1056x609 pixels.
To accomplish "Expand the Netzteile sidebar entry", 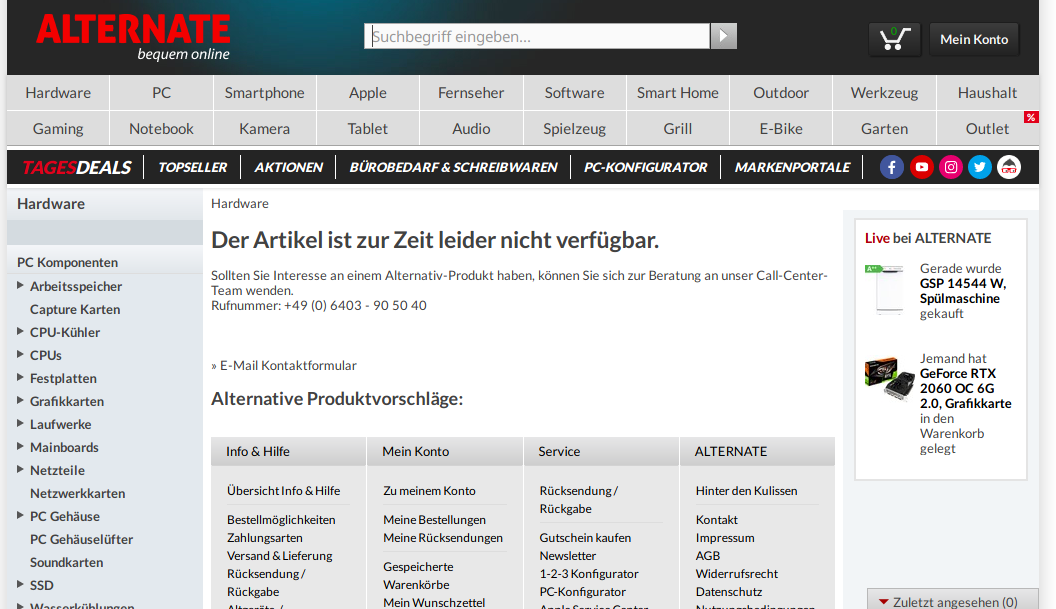I will 18,470.
